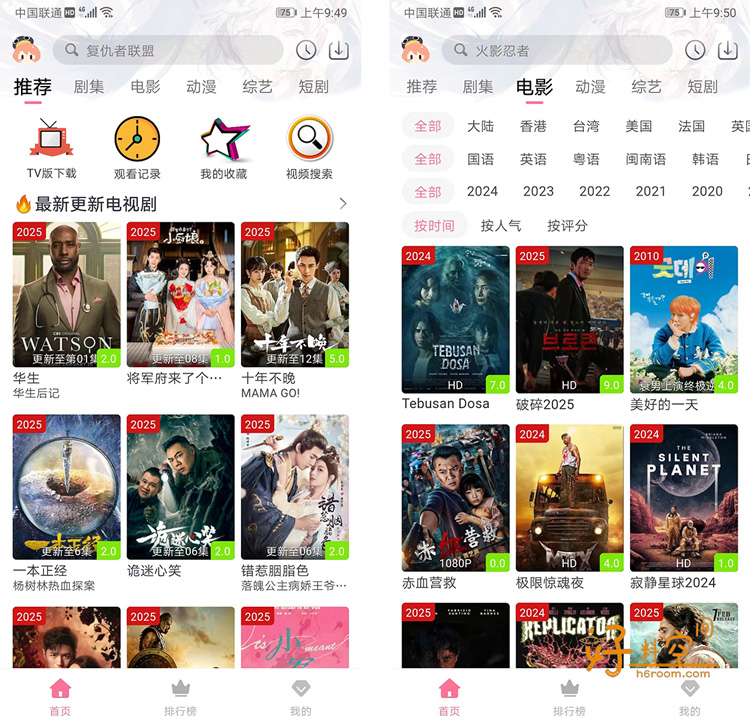This screenshot has height=722, width=750.
Task: Open 我的收藏 star icon
Action: [224, 139]
